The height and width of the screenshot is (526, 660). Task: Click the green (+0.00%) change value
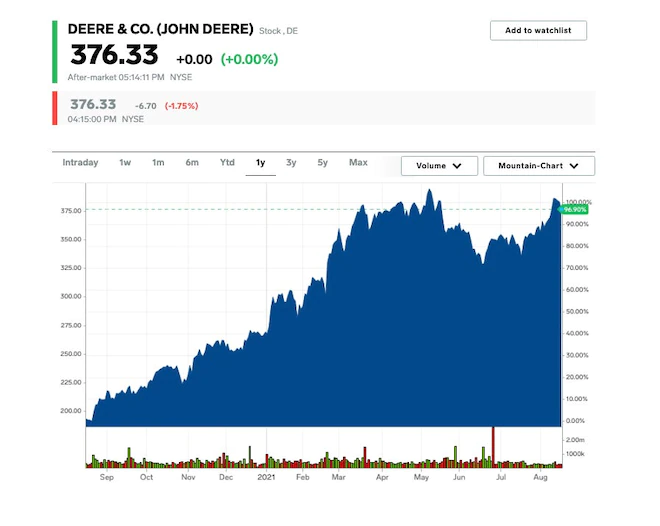(250, 59)
